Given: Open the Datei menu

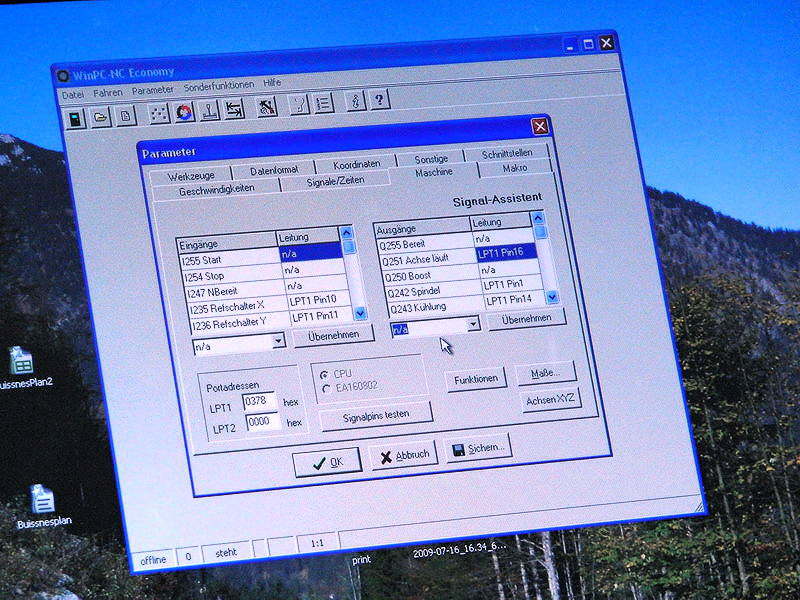Looking at the screenshot, I should point(72,95).
